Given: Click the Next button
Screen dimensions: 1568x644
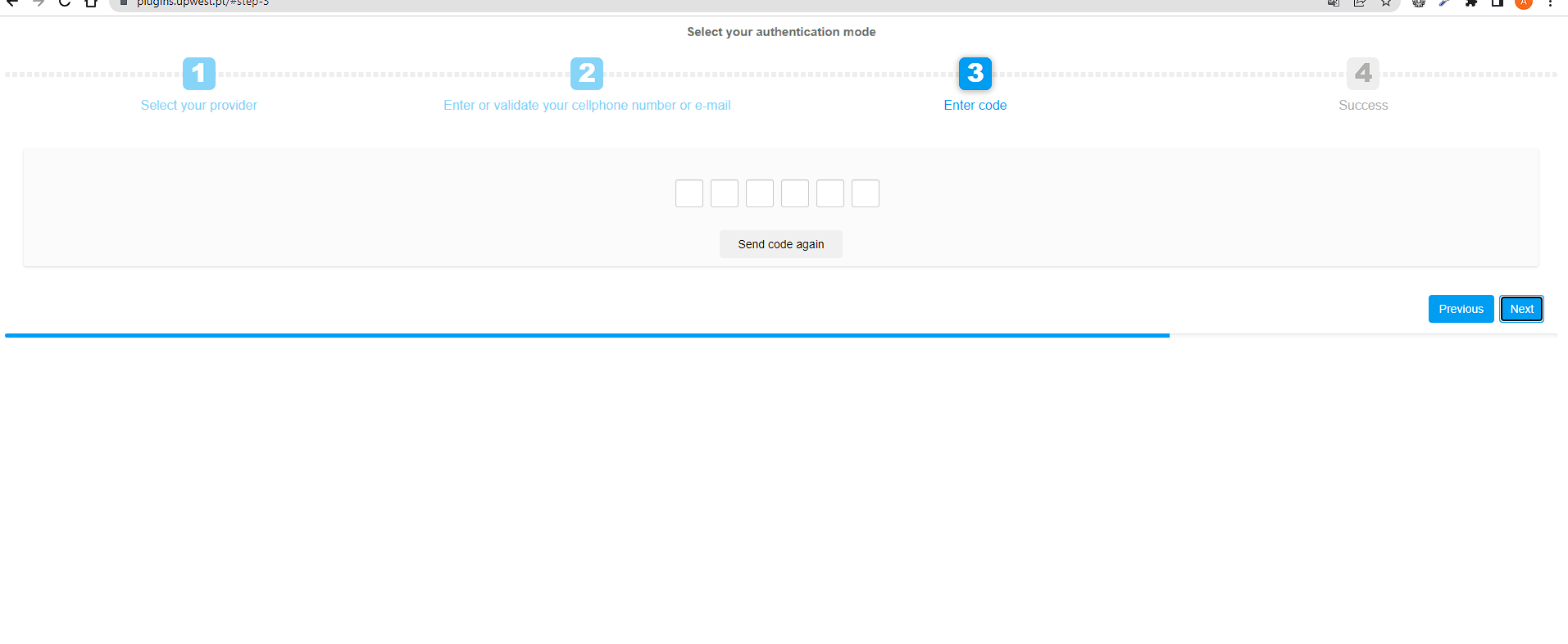Looking at the screenshot, I should tap(1521, 309).
